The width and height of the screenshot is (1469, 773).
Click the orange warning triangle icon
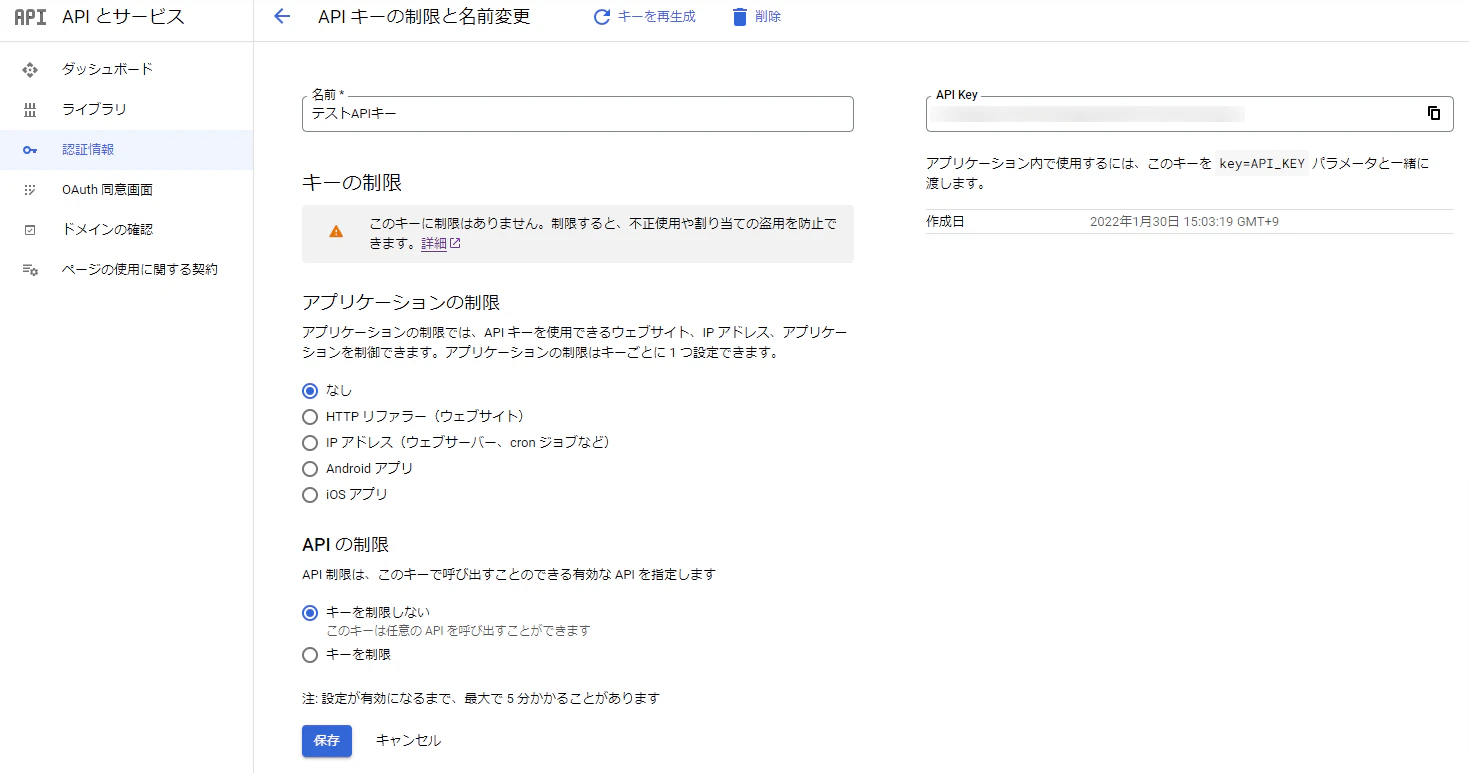pyautogui.click(x=336, y=231)
